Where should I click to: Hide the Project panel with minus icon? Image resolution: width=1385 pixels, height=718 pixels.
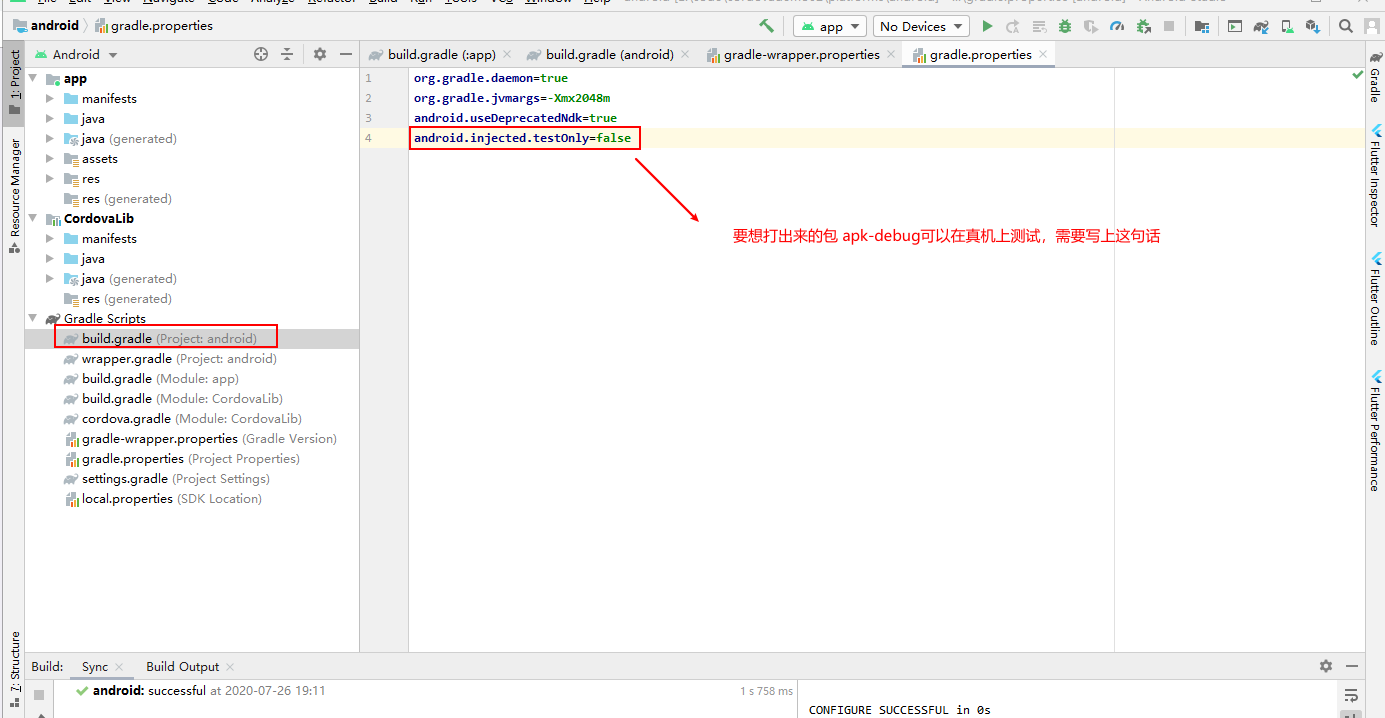(x=346, y=54)
